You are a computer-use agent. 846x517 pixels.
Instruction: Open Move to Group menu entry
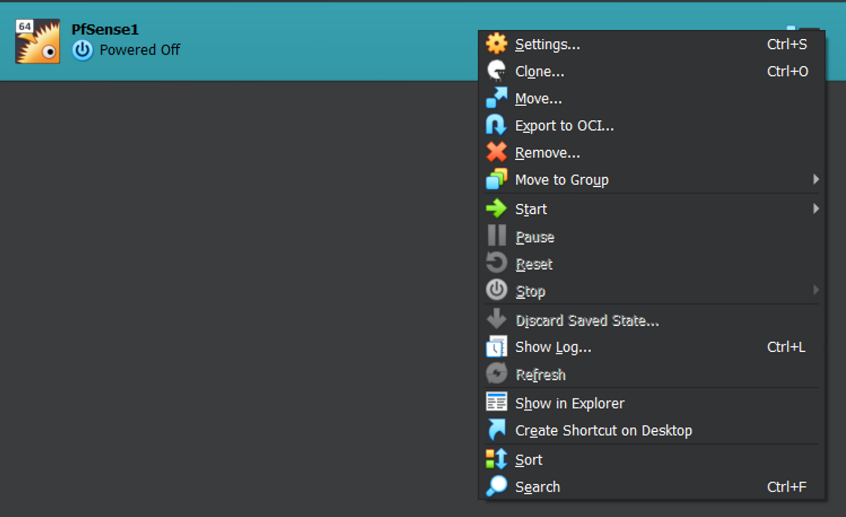click(652, 180)
